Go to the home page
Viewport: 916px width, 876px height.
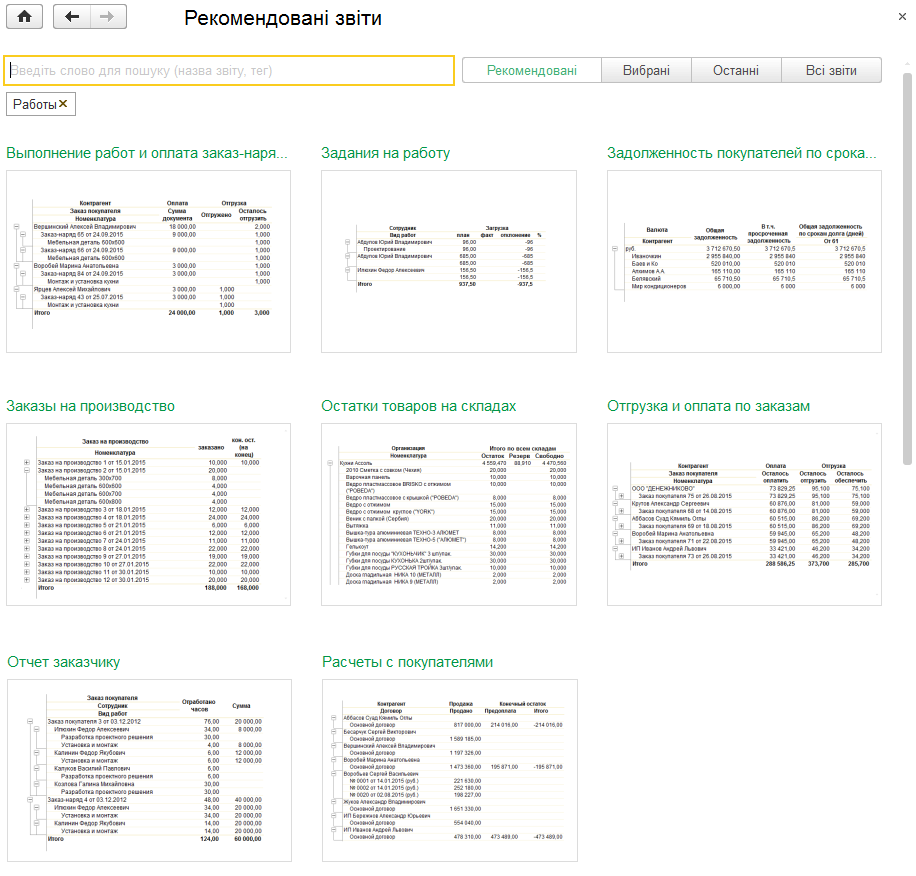pos(25,16)
